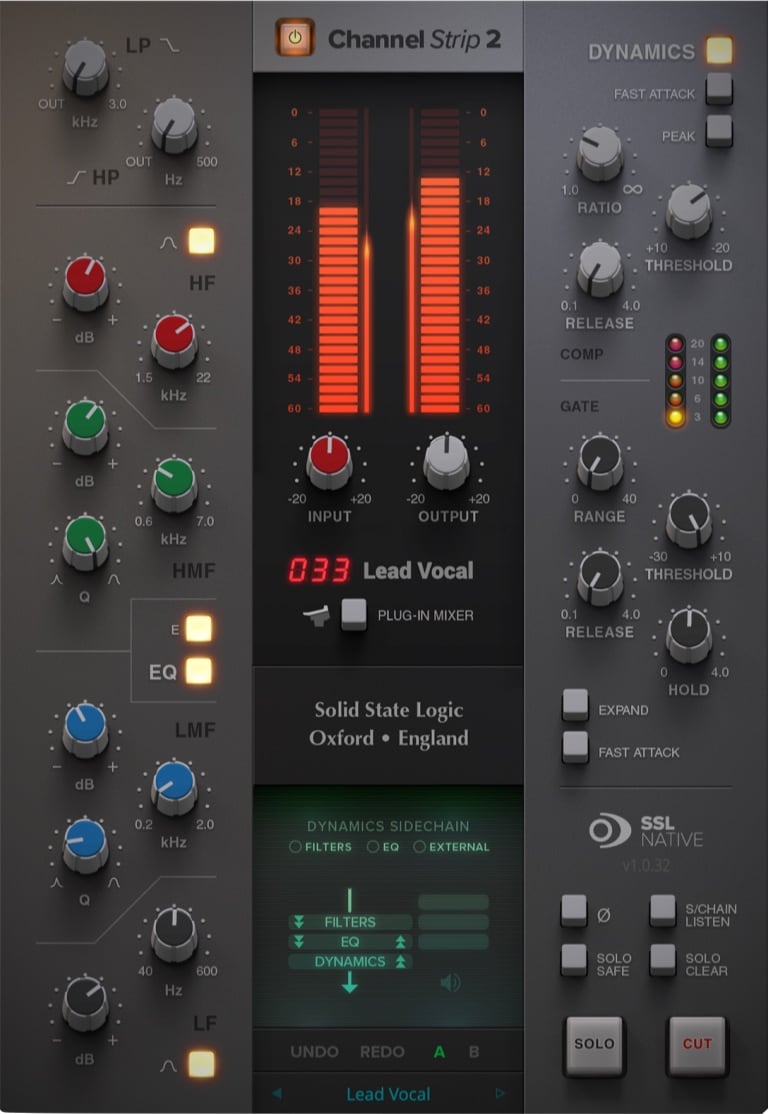
Task: Click the blue LMF Q knob
Action: tap(85, 845)
